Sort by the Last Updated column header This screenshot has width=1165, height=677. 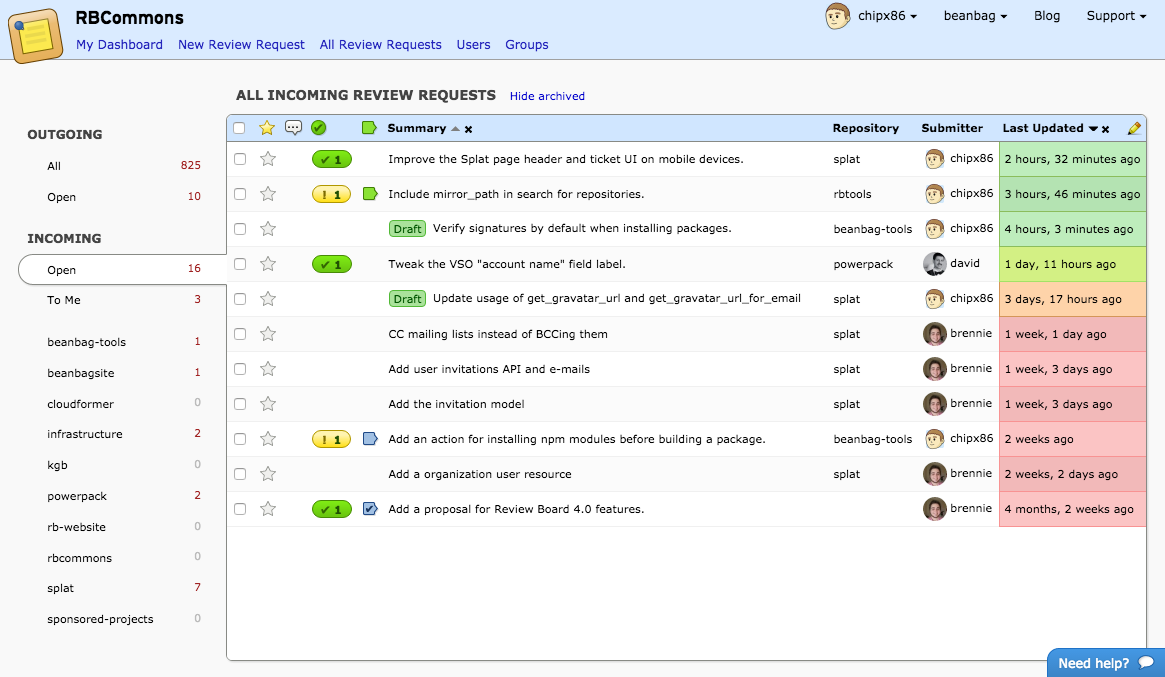click(x=1043, y=128)
